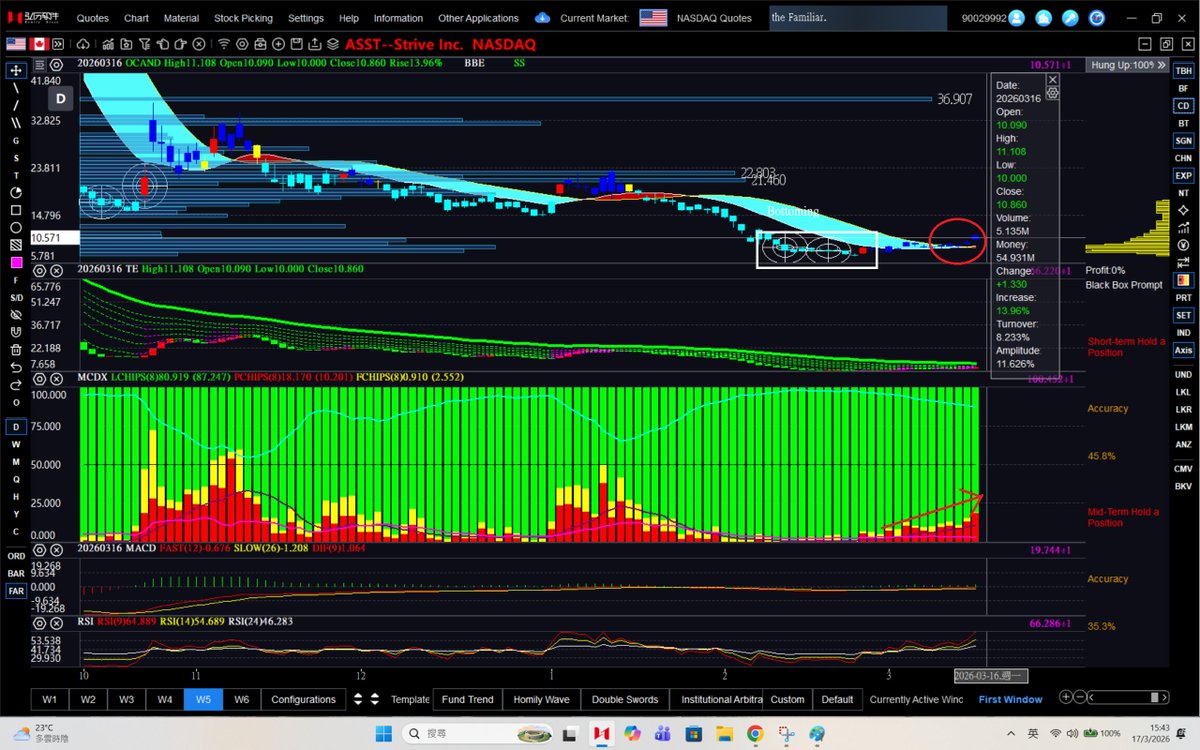1200x750 pixels.
Task: Open Chrome from the taskbar
Action: click(x=755, y=733)
